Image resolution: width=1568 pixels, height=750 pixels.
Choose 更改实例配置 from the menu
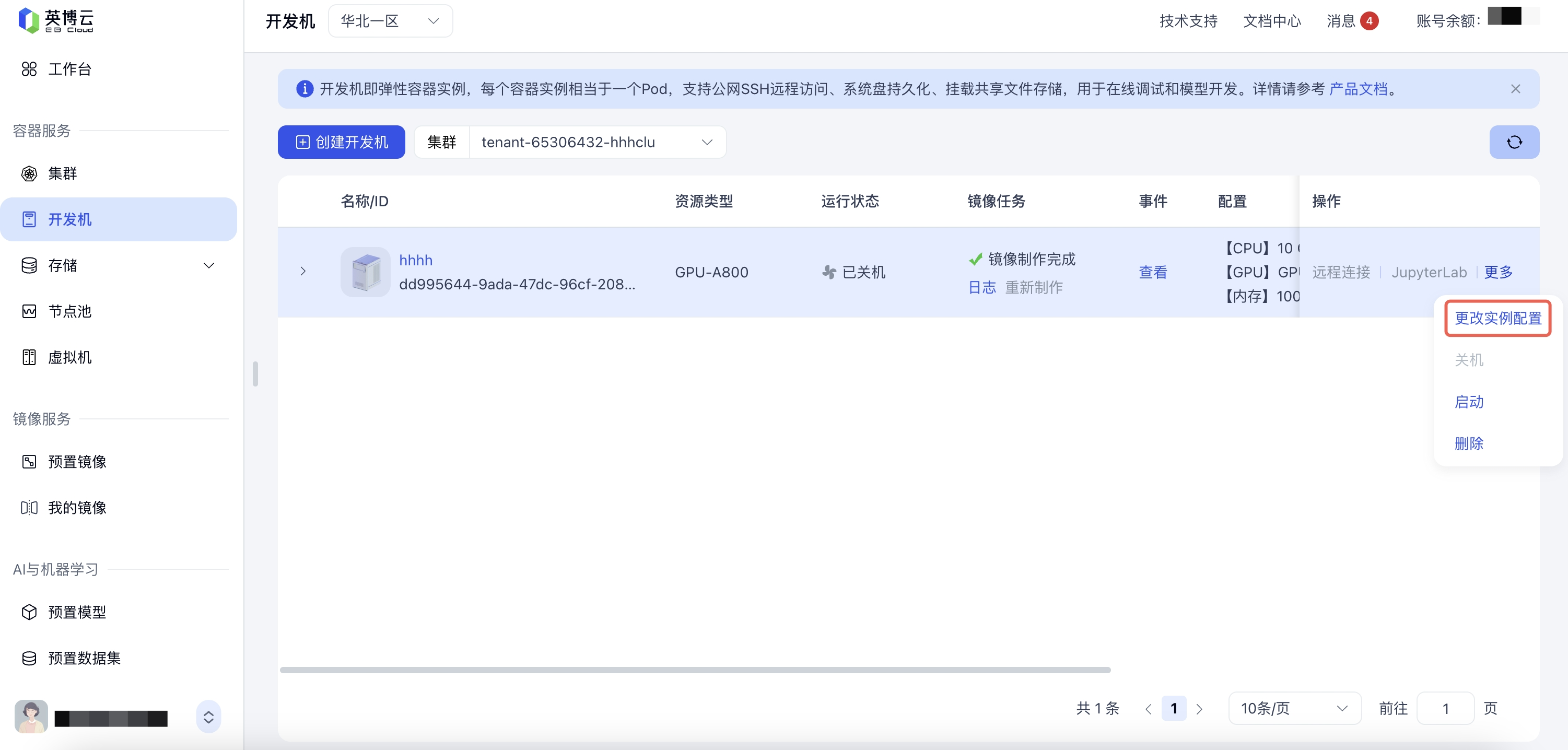click(1497, 318)
